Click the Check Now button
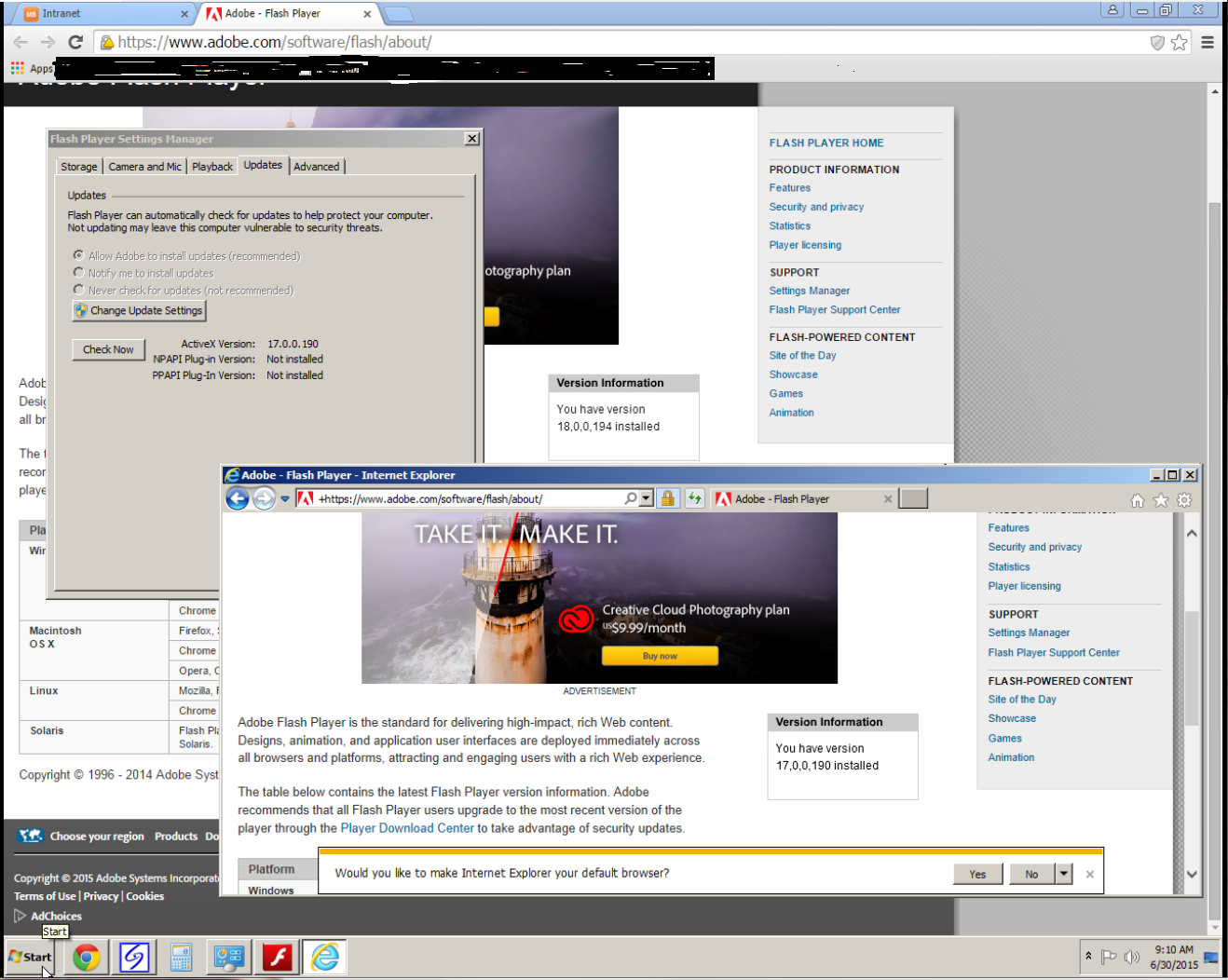Viewport: 1228px width, 980px height. [108, 349]
